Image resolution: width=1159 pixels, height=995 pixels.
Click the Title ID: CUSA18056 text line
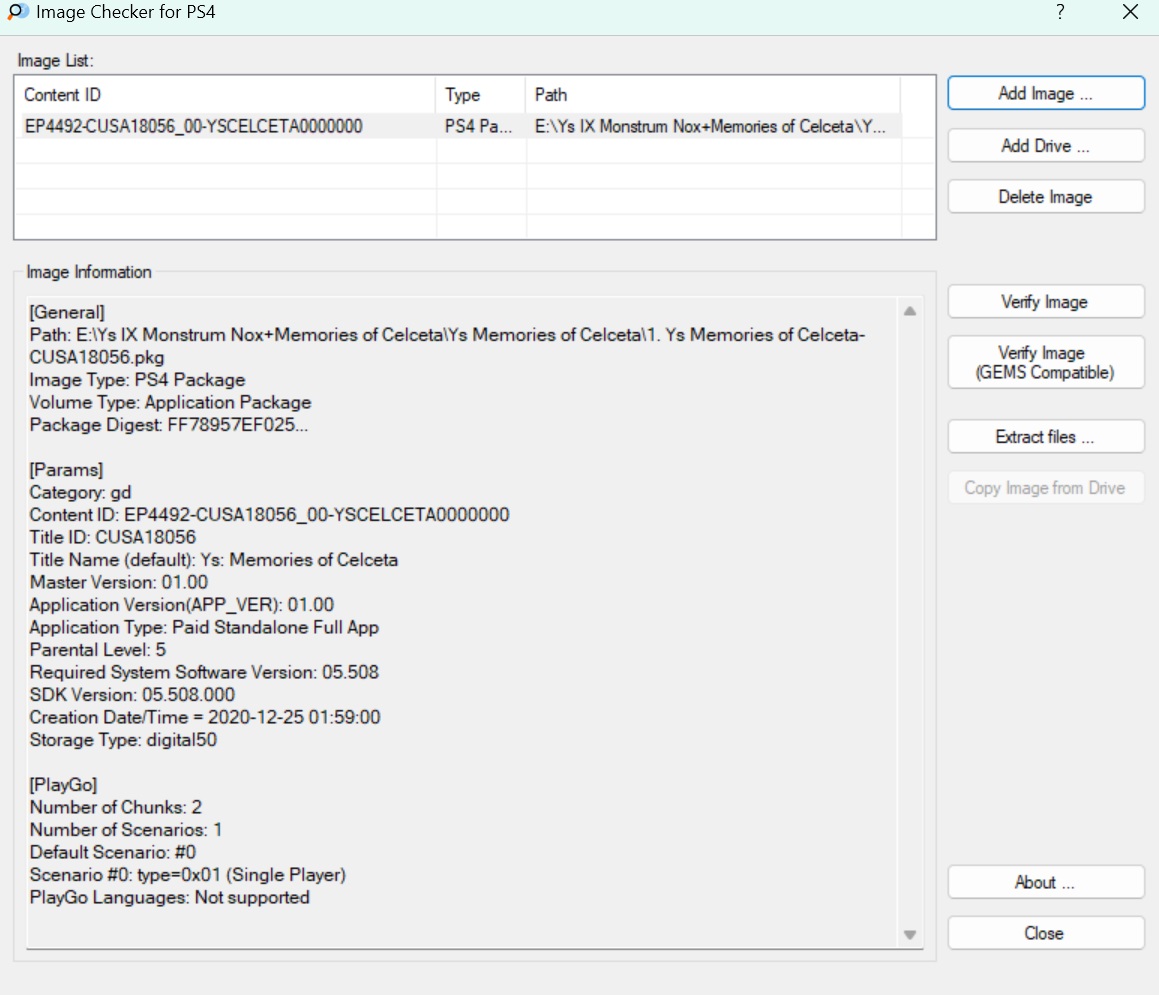(113, 537)
